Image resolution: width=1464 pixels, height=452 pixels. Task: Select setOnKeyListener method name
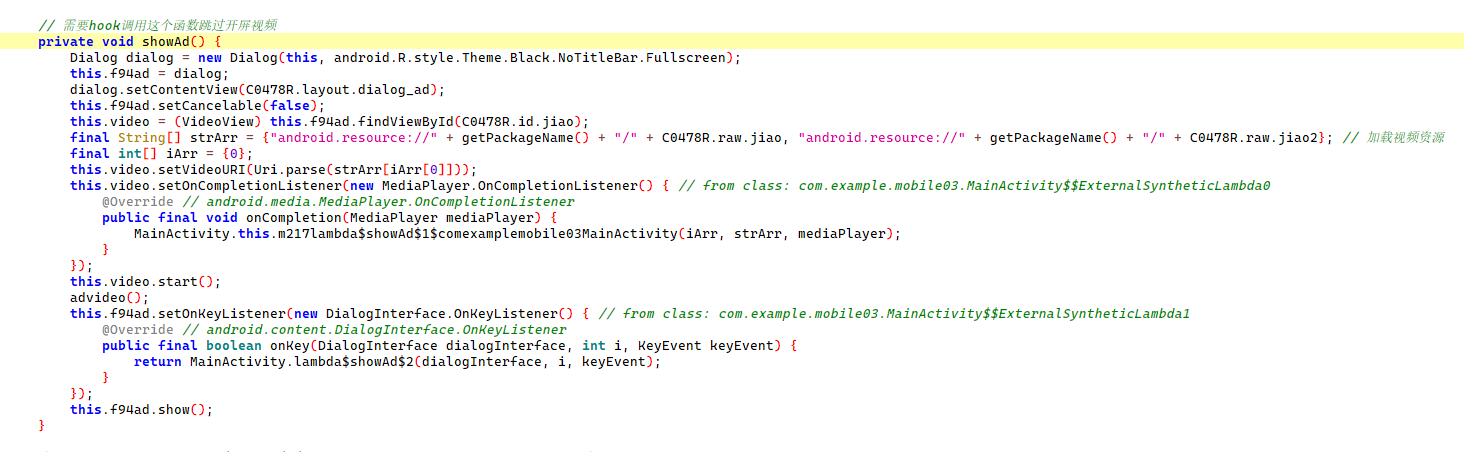pos(222,313)
